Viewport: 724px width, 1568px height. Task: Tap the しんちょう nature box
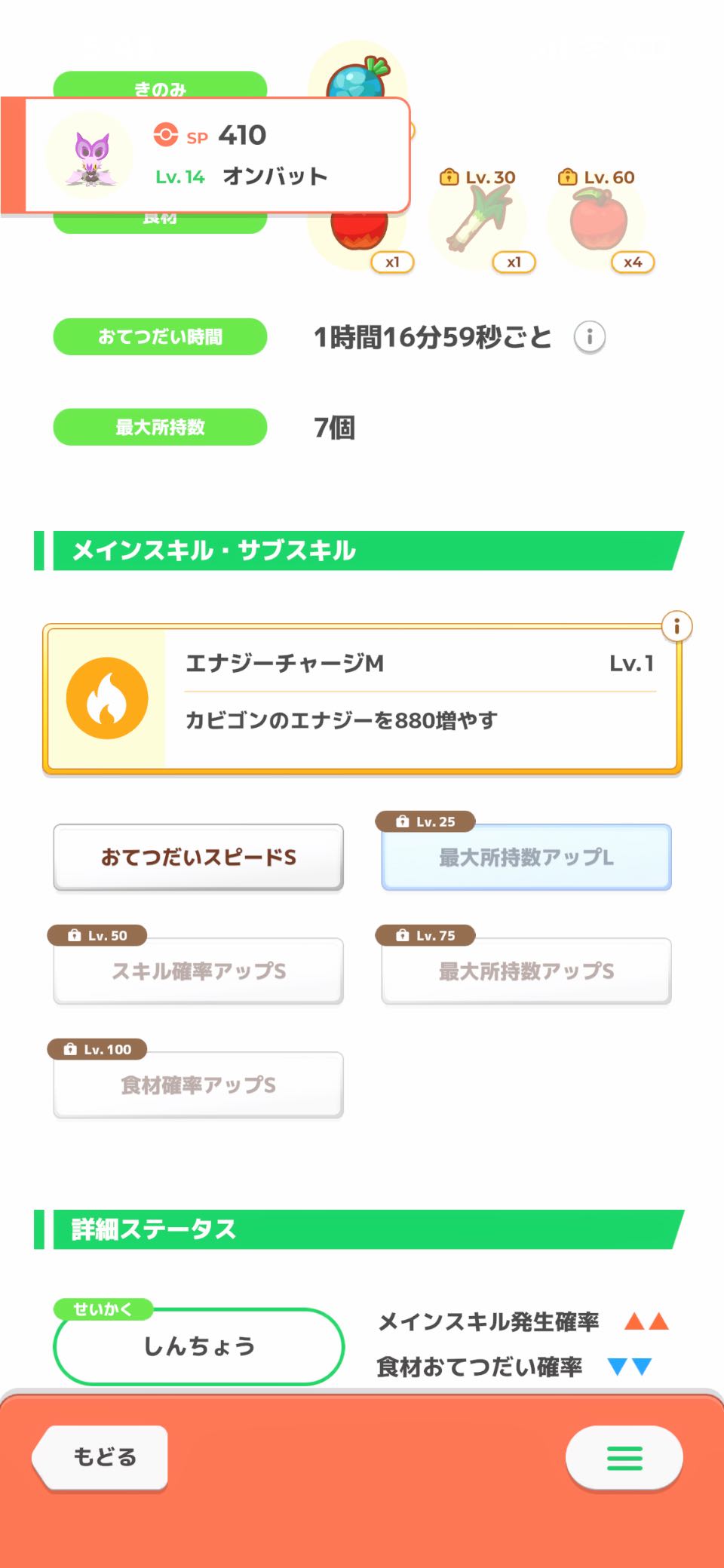[198, 1346]
